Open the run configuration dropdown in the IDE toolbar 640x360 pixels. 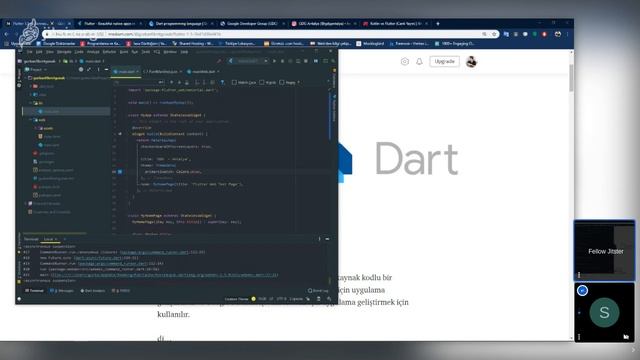click(247, 61)
